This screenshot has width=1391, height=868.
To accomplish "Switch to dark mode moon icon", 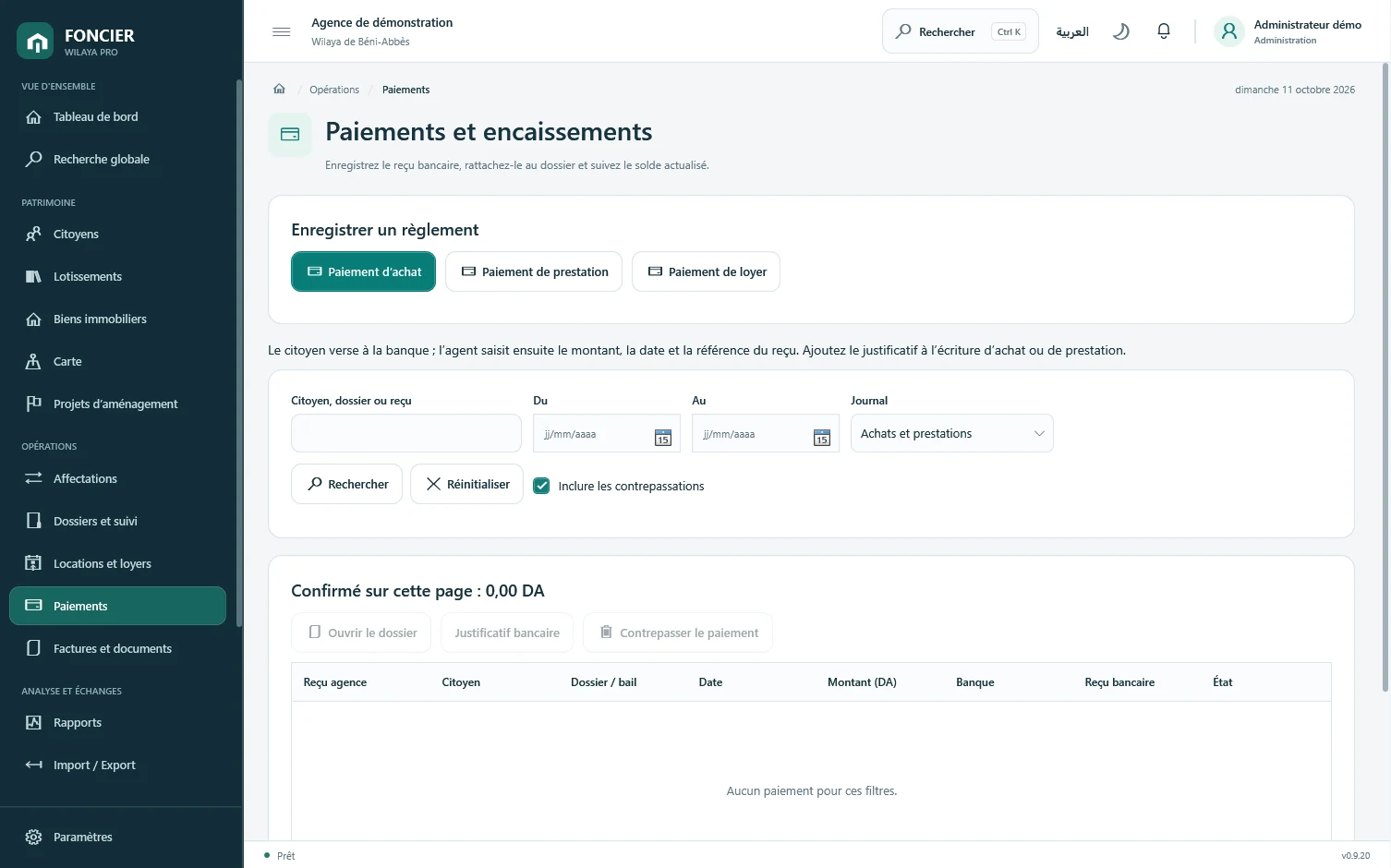I will point(1121,31).
